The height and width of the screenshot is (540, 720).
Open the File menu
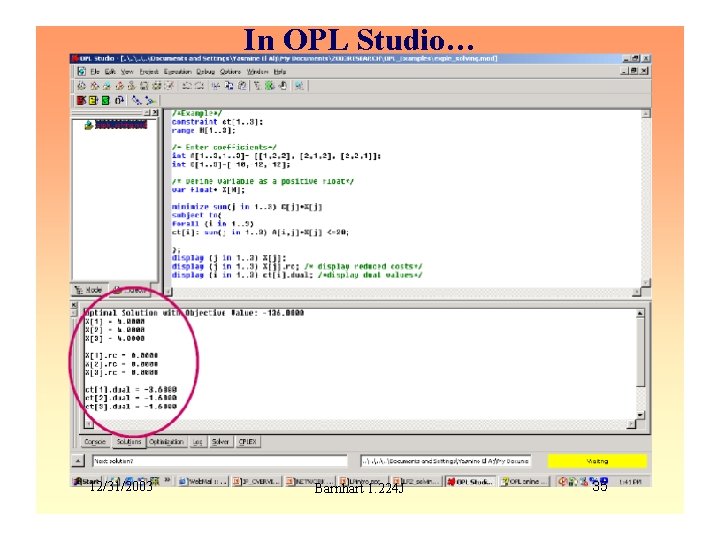(95, 72)
